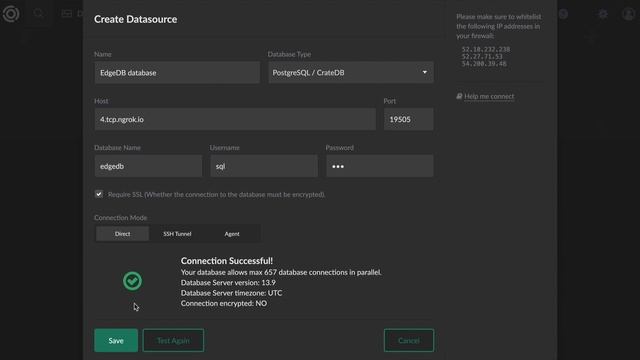Focus the Username field sql
This screenshot has height=360, width=640.
tap(264, 166)
